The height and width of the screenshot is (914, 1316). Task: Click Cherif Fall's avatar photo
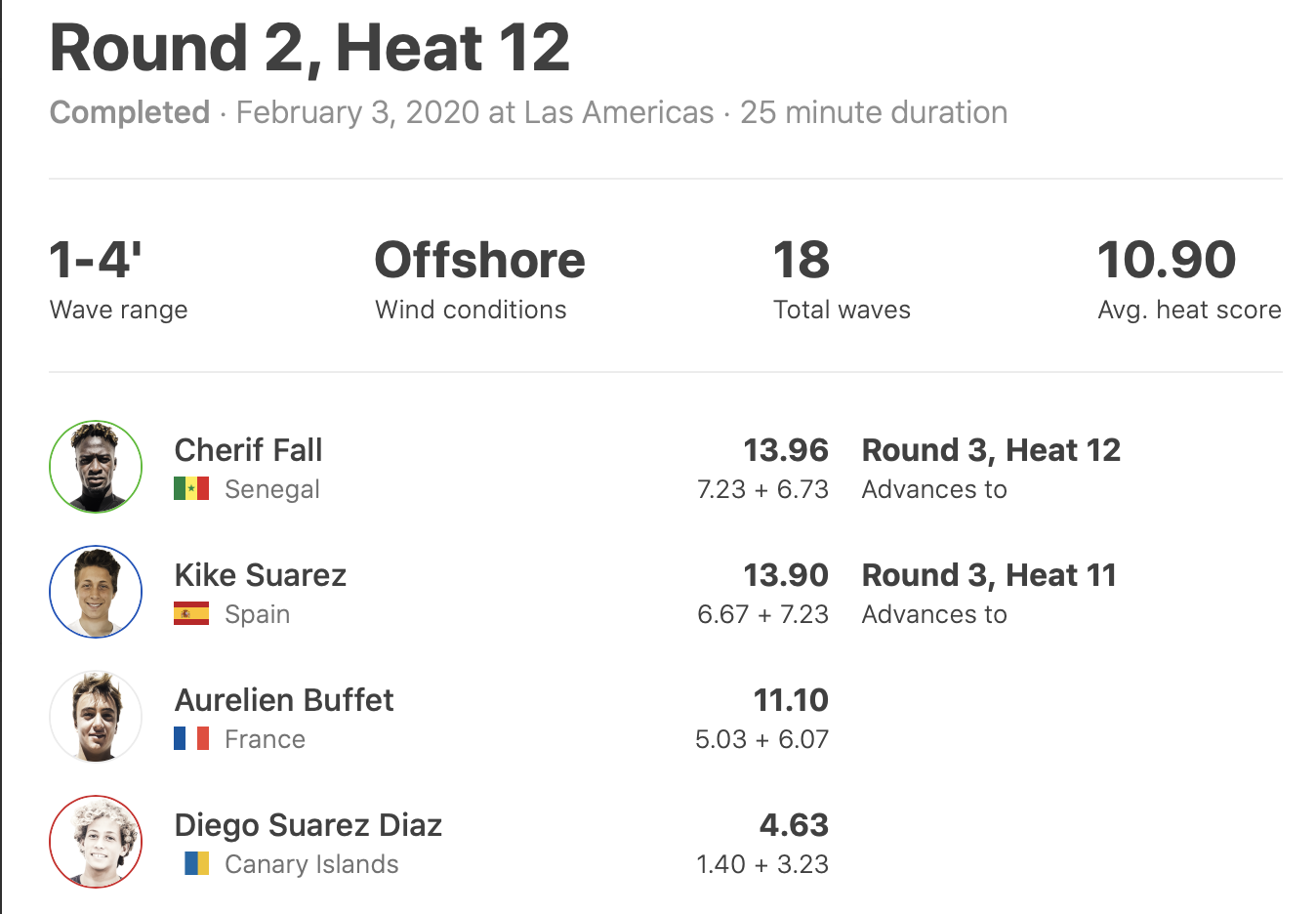96,467
